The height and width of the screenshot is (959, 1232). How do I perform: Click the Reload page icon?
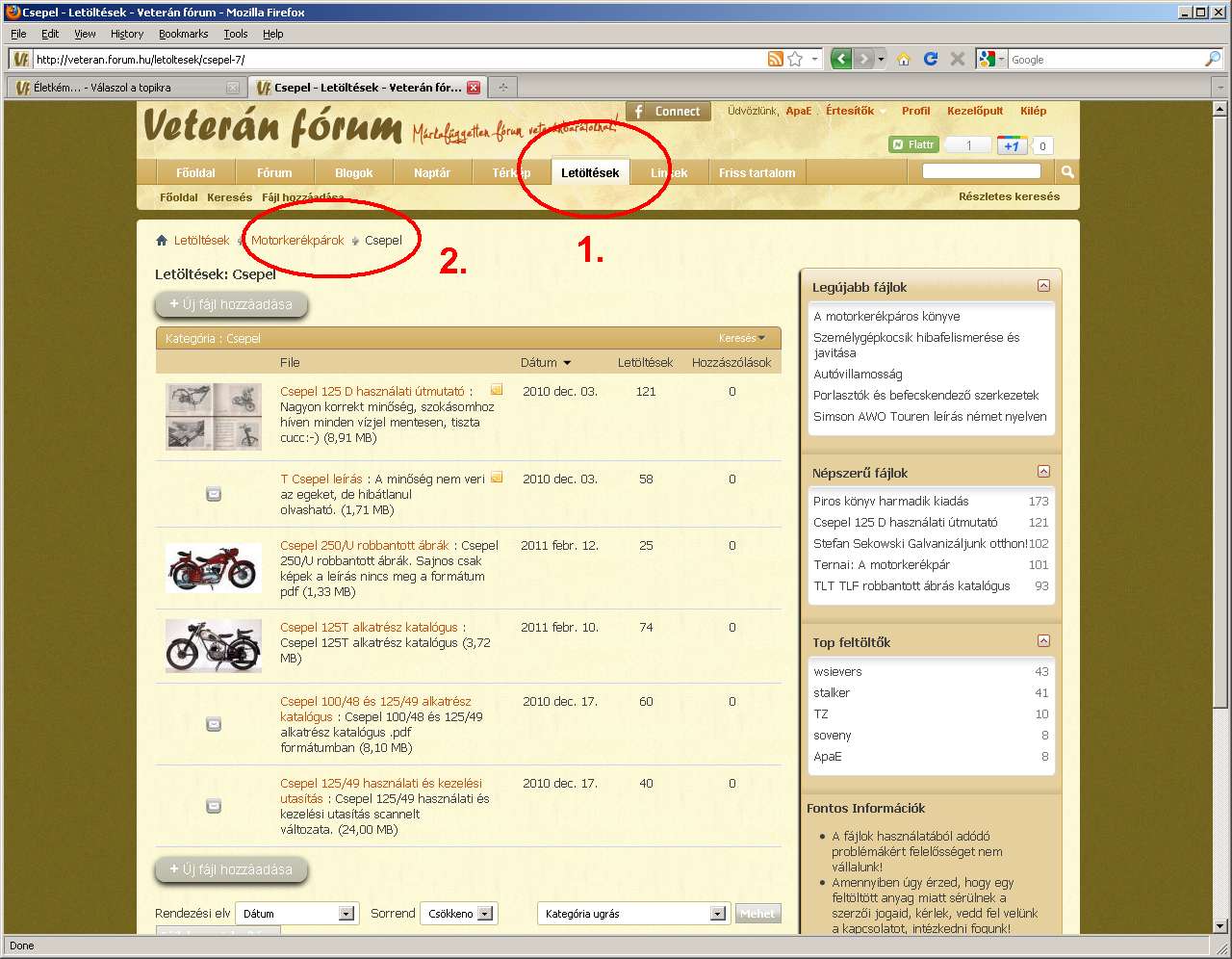930,59
